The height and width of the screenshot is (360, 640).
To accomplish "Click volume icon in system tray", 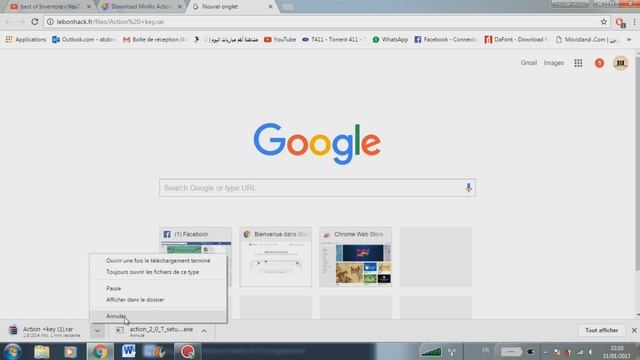I will (590, 352).
